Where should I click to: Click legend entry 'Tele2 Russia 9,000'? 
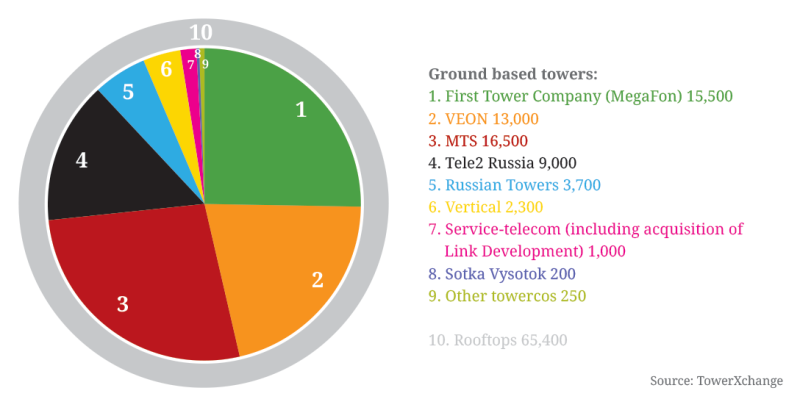tap(503, 163)
